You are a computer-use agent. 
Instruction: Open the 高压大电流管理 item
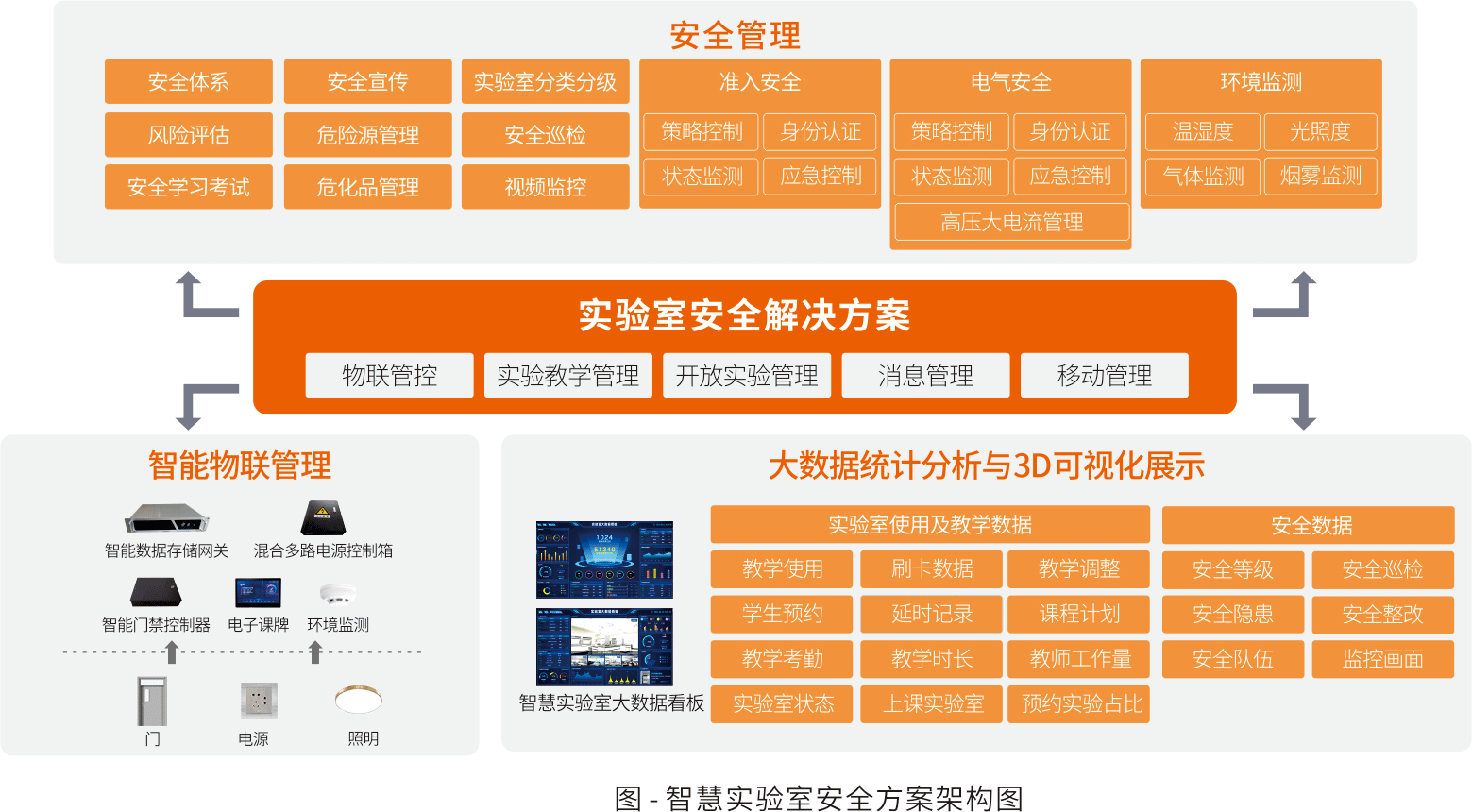tap(1011, 223)
